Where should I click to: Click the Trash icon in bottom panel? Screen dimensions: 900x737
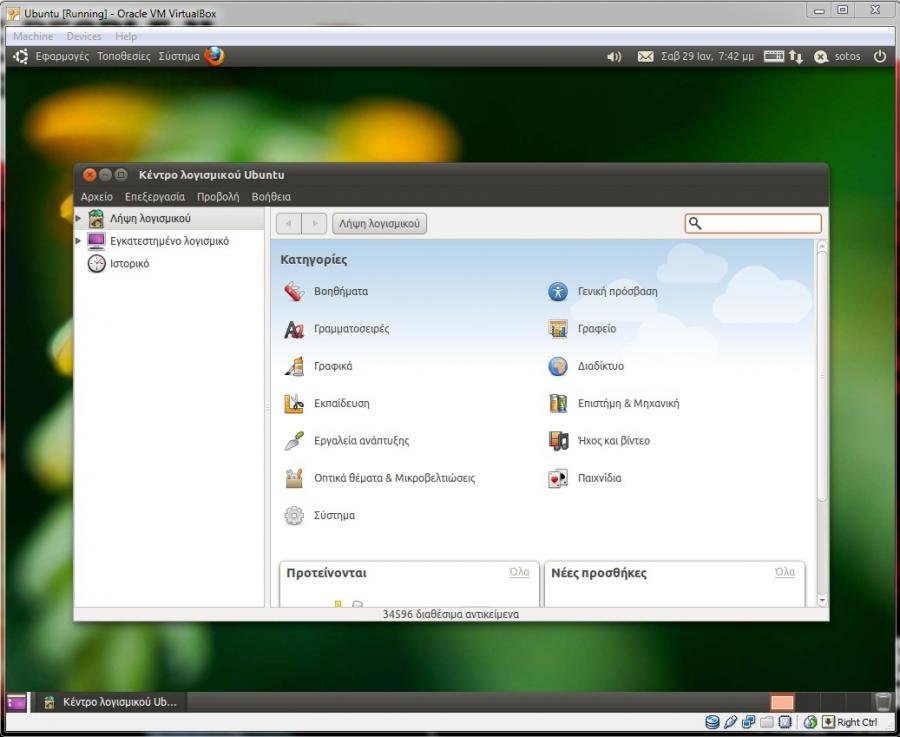tap(883, 701)
